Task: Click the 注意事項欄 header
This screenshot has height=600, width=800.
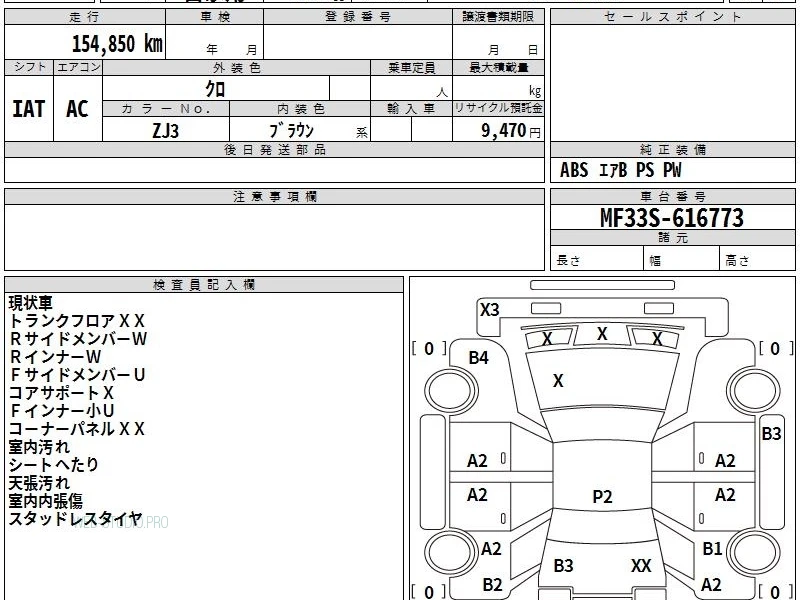Action: click(x=274, y=196)
